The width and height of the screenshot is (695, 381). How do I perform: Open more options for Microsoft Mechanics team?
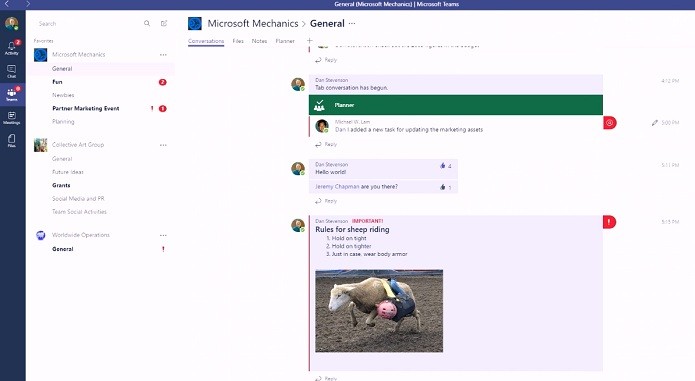click(163, 55)
